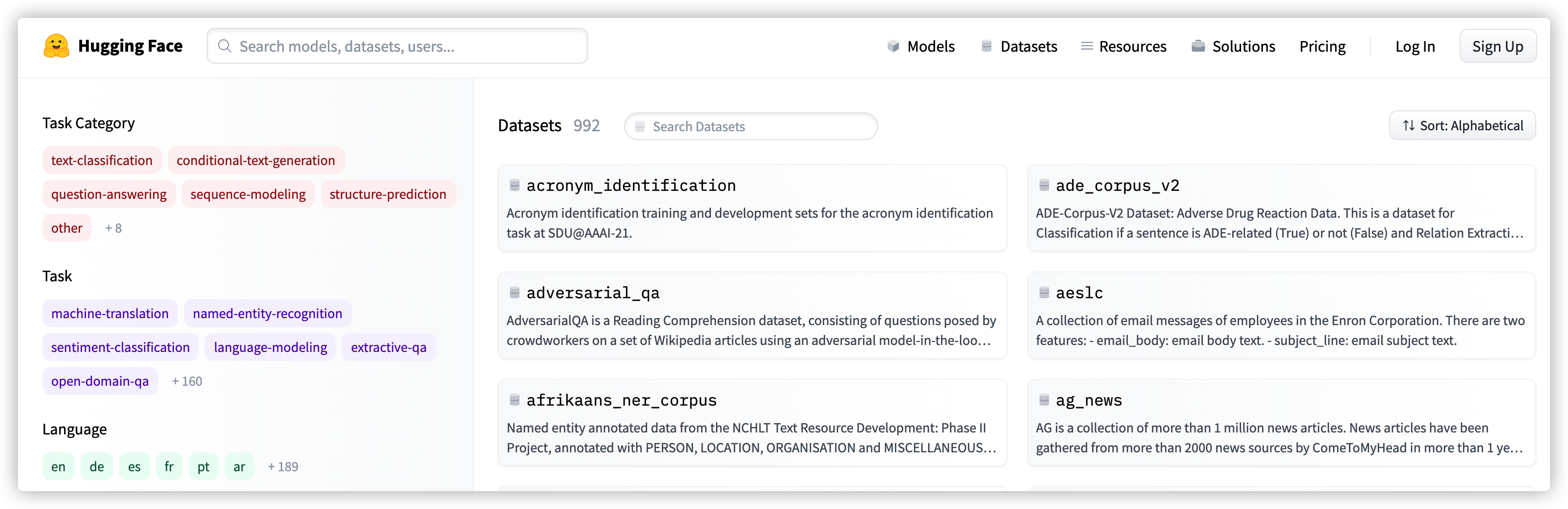Focus the Search models, datasets, users field
1568x509 pixels.
click(x=397, y=46)
